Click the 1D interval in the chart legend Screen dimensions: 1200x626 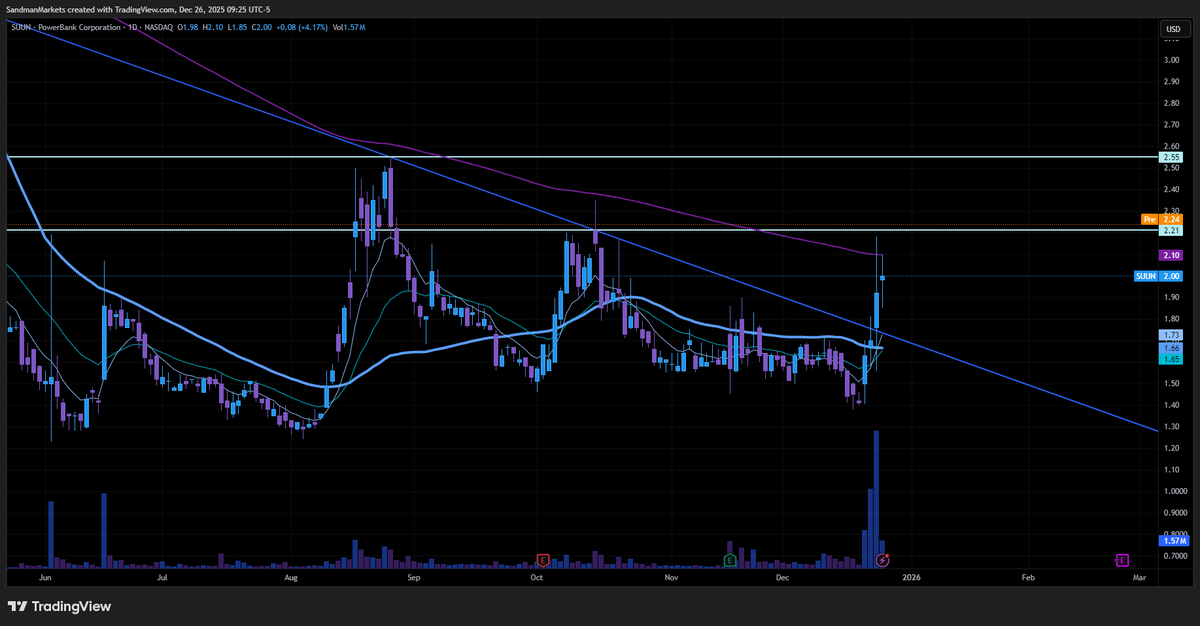point(134,26)
